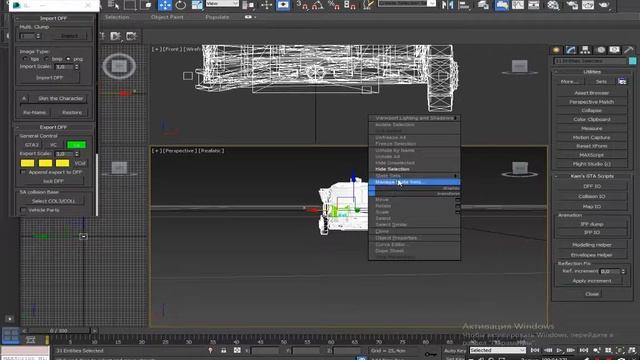Toggle the VC export mode button
Viewport: 640px width, 360px height.
[x=53, y=145]
